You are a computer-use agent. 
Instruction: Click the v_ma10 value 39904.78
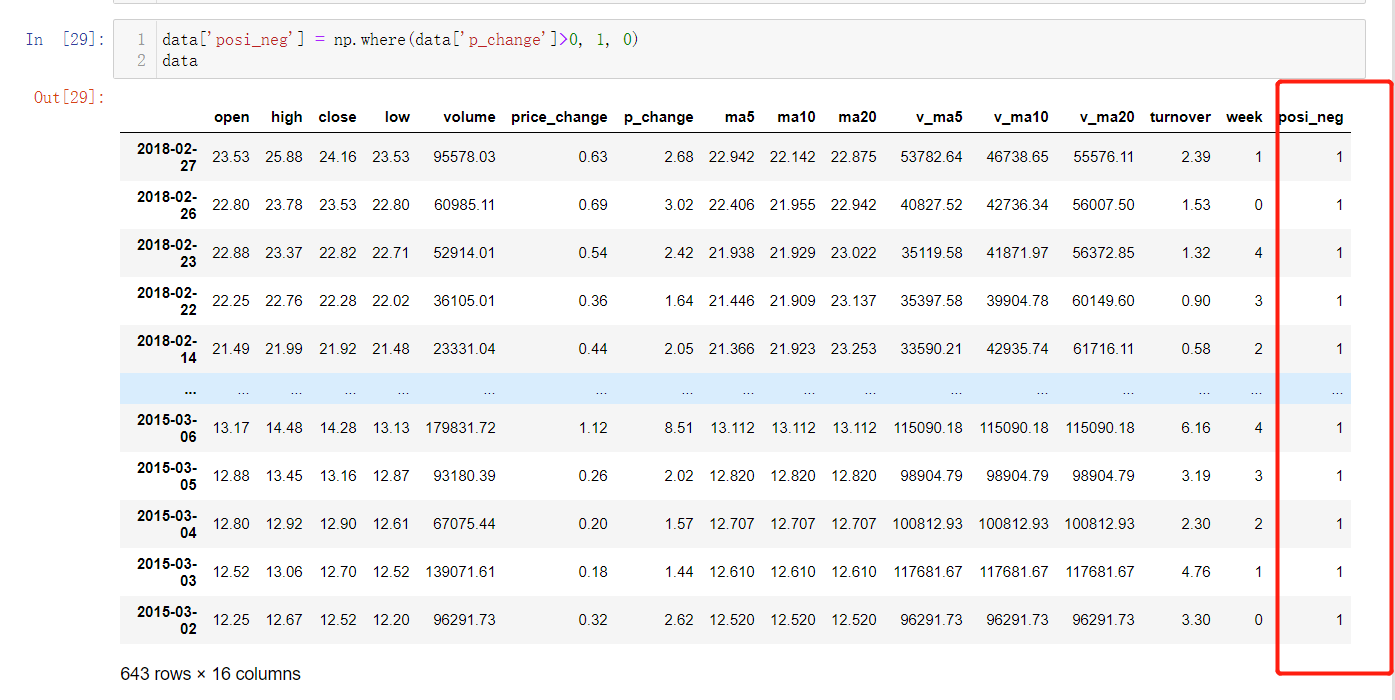point(1018,301)
